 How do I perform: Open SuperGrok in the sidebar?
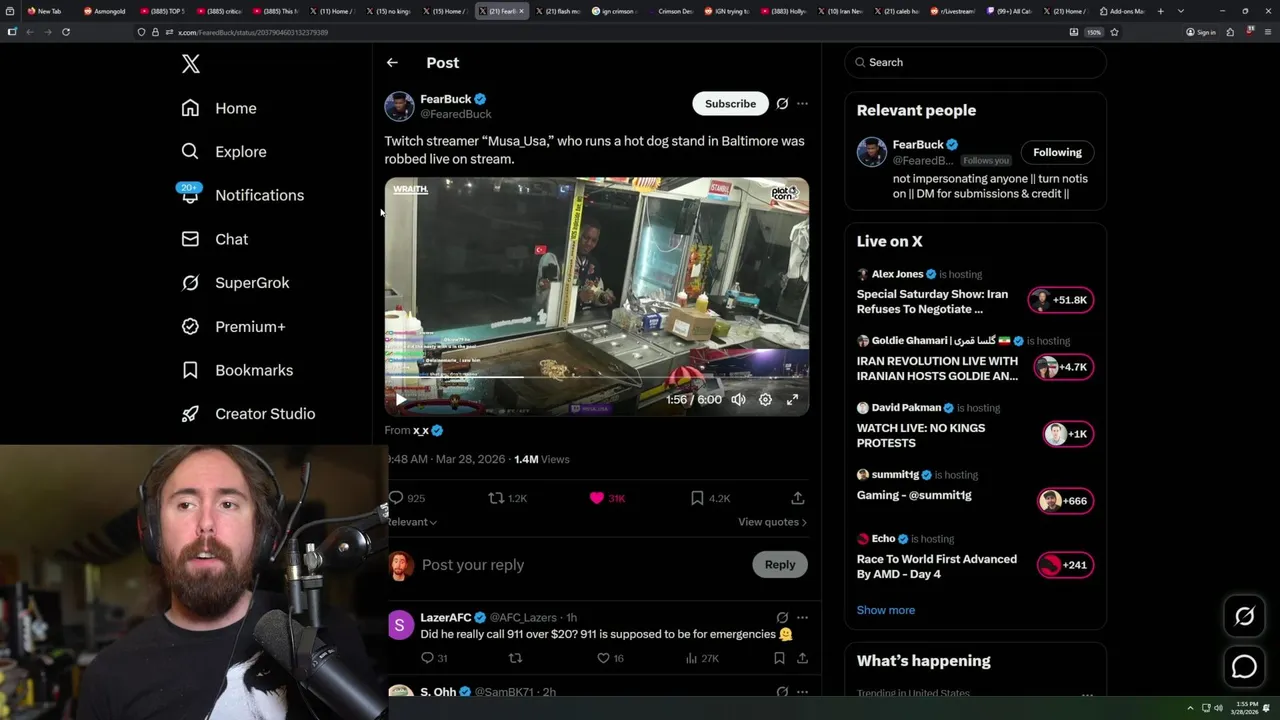point(235,283)
